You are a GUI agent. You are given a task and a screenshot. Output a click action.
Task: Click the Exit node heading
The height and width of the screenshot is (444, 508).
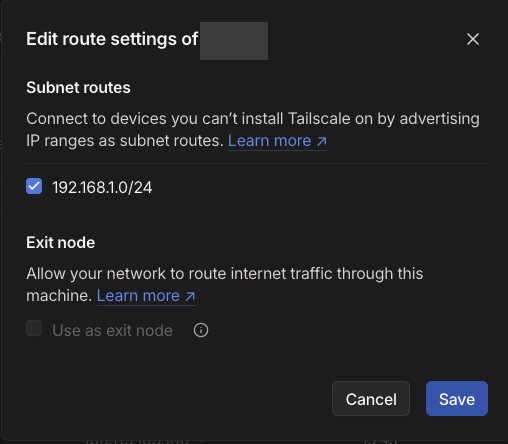pyautogui.click(x=61, y=242)
